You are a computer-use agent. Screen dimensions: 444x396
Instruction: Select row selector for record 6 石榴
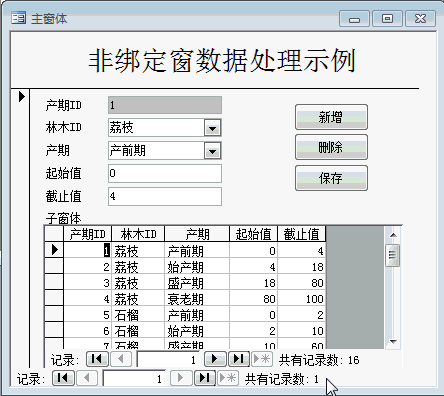[x=54, y=330]
